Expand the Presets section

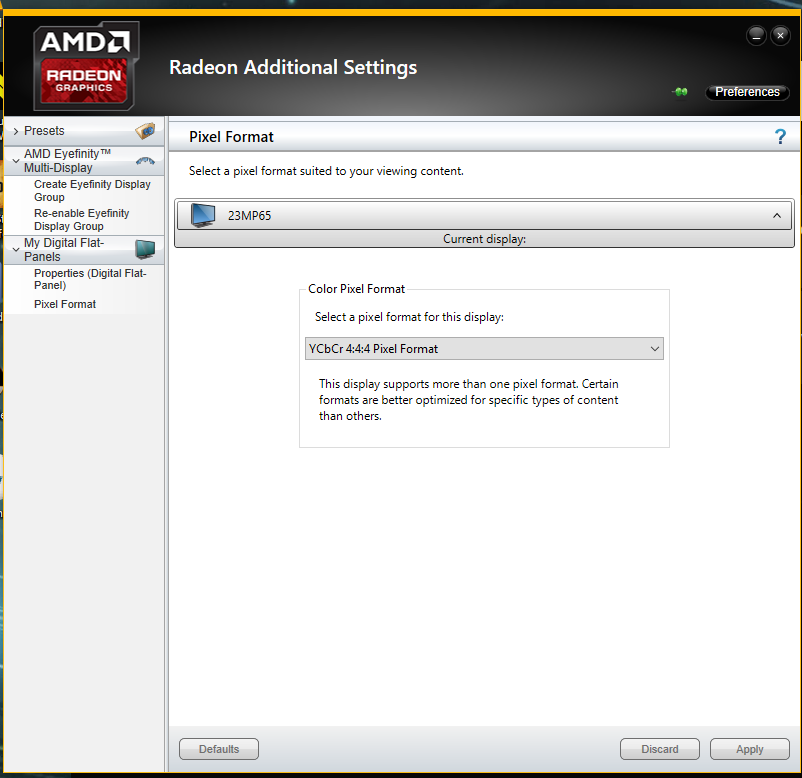(16, 131)
